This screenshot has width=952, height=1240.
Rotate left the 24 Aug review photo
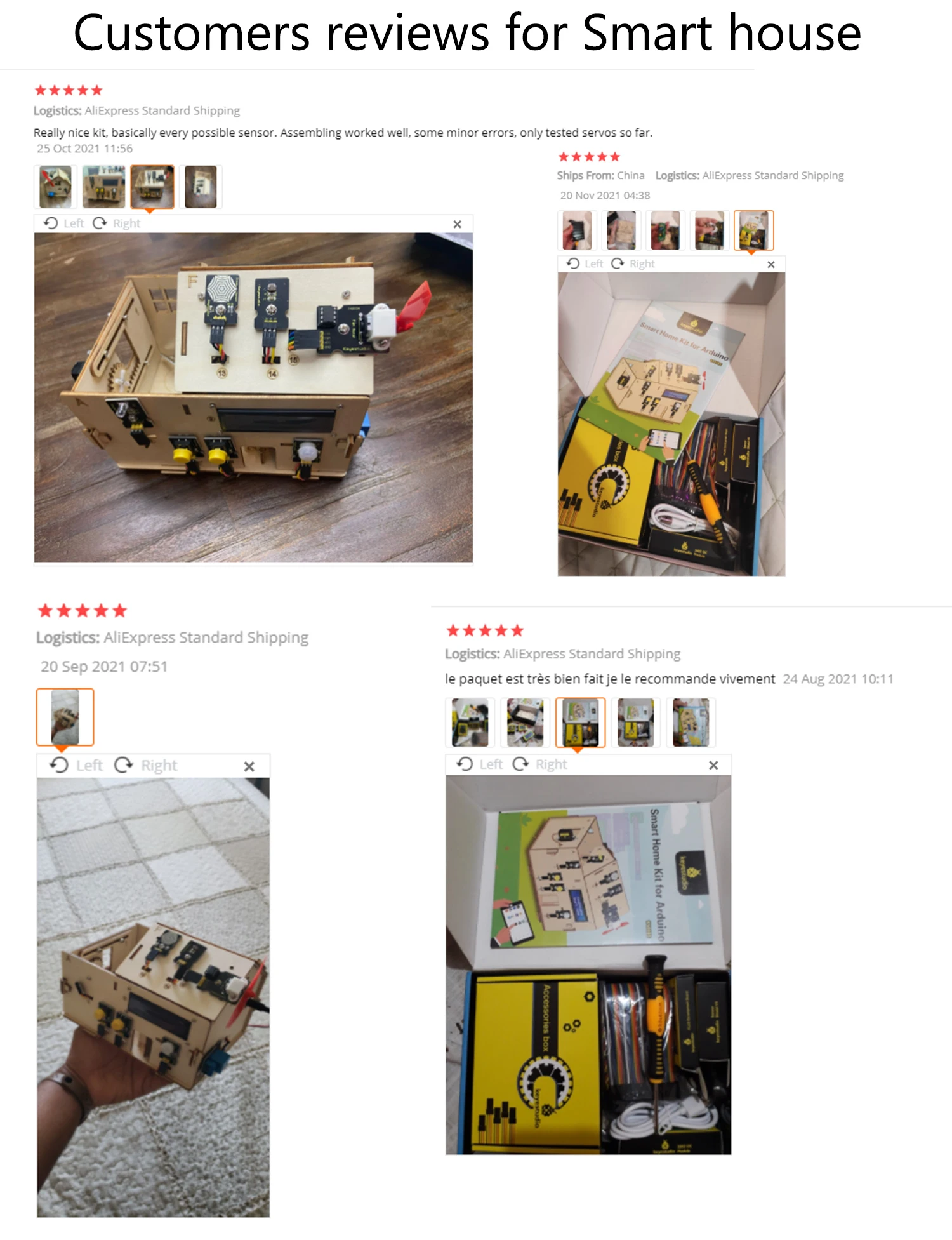480,764
